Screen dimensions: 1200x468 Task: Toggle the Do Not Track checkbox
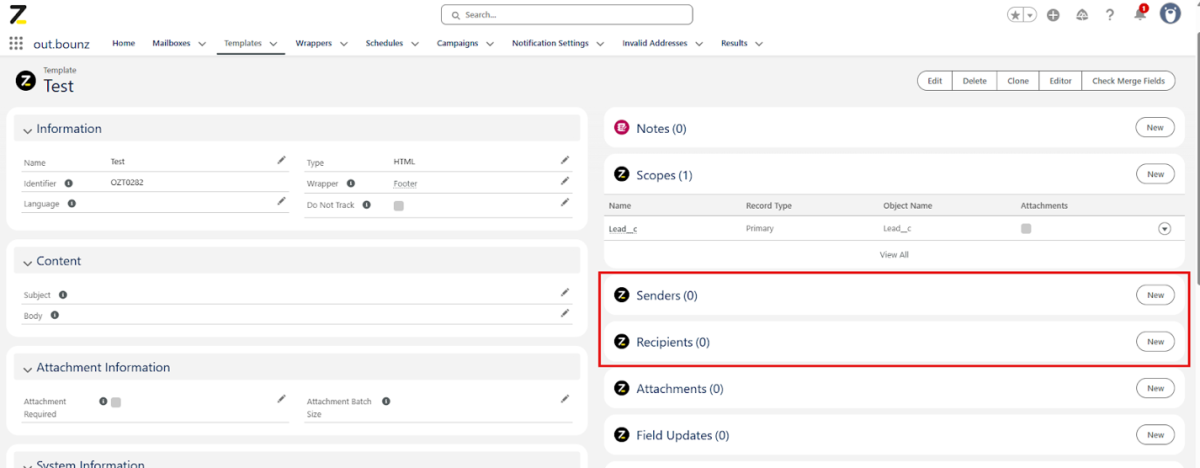(x=399, y=205)
